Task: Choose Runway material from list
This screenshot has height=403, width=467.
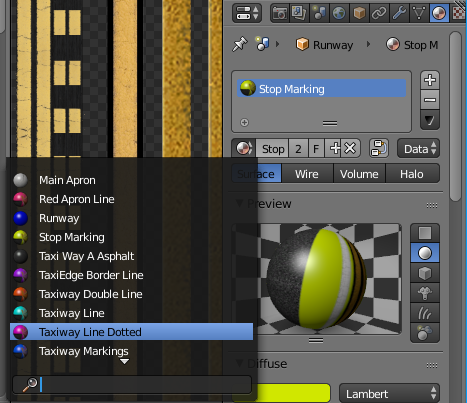Action: pyautogui.click(x=131, y=218)
